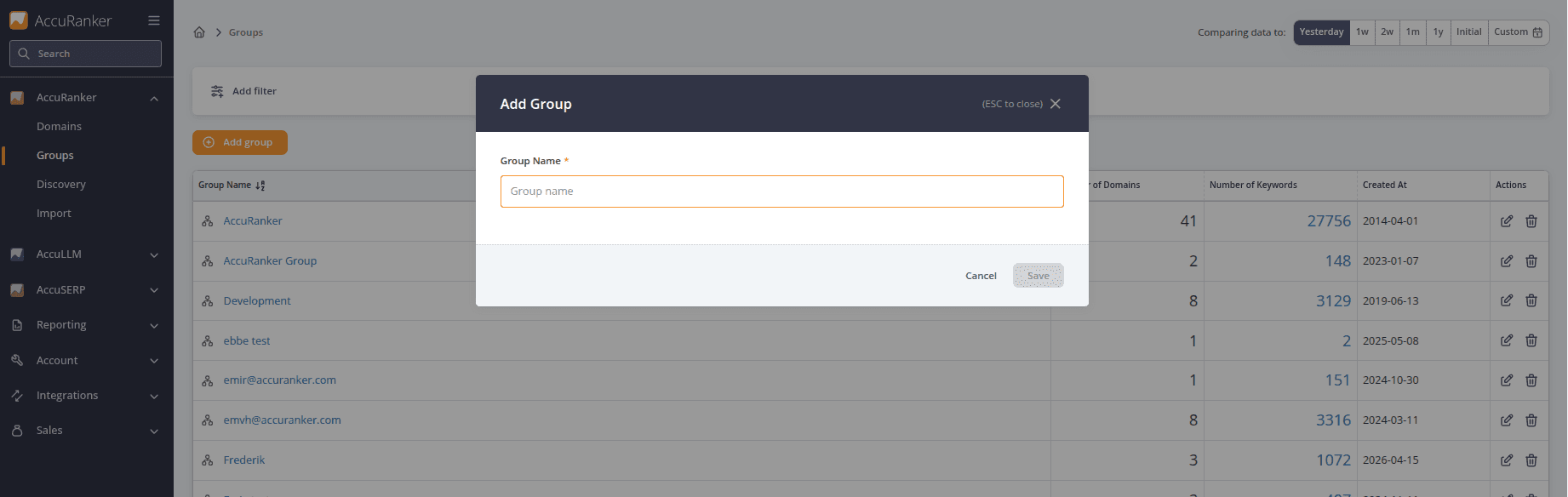This screenshot has width=1568, height=497.
Task: Sort by Group Name column
Action: point(232,185)
